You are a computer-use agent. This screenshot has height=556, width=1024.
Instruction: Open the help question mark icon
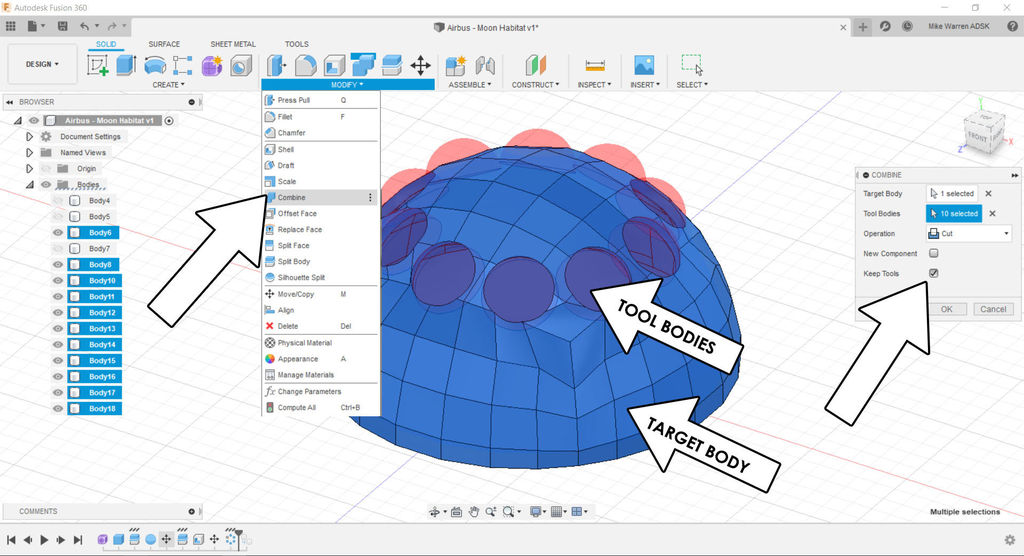(1012, 26)
